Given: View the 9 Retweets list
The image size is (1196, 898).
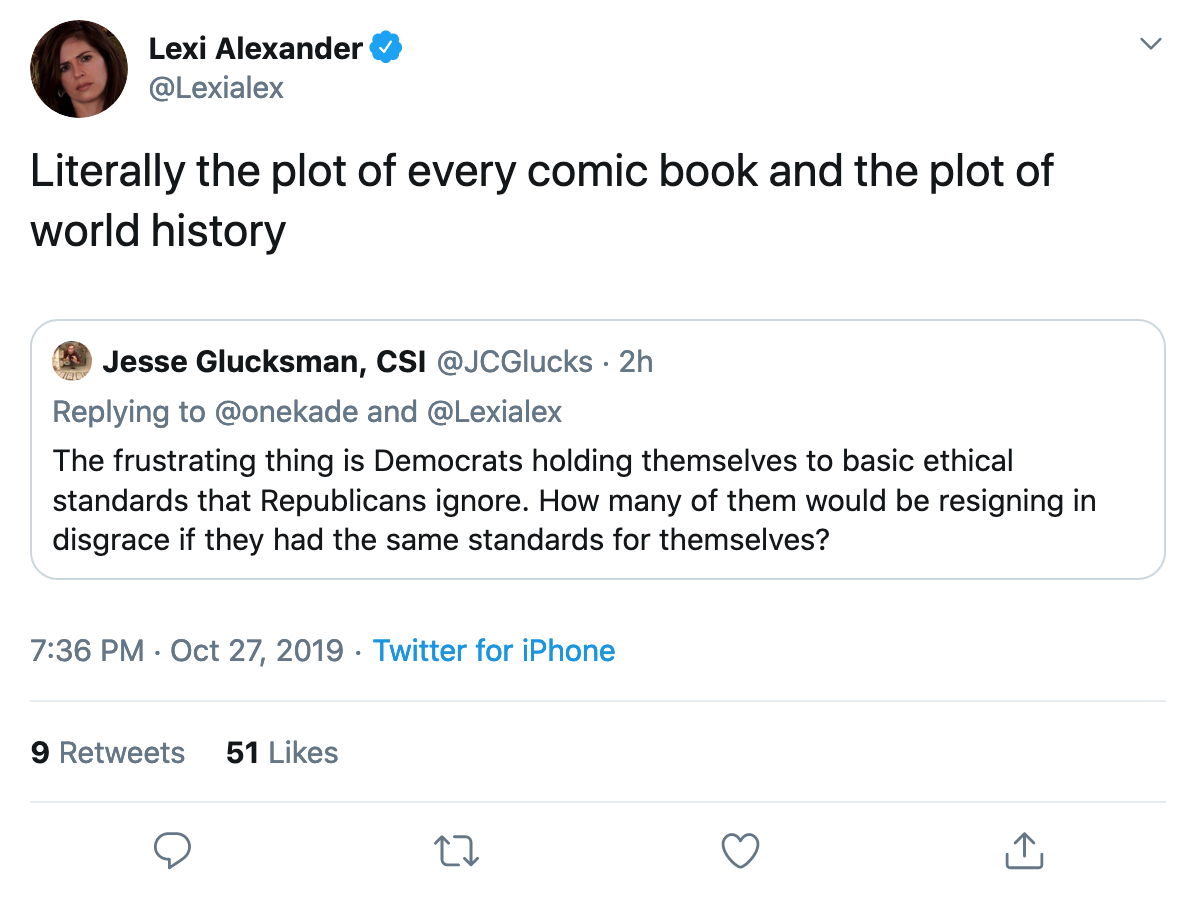Looking at the screenshot, I should click(108, 752).
